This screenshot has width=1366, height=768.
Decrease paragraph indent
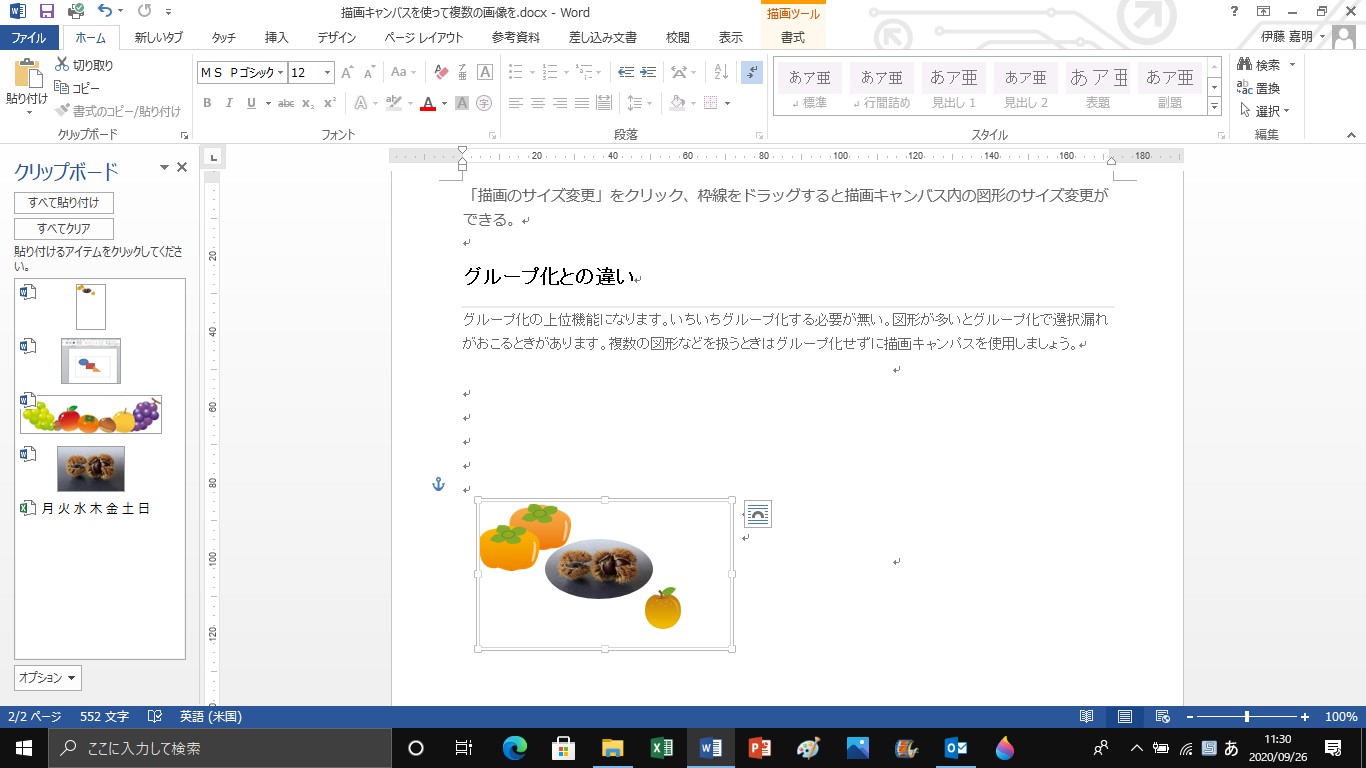click(x=626, y=72)
